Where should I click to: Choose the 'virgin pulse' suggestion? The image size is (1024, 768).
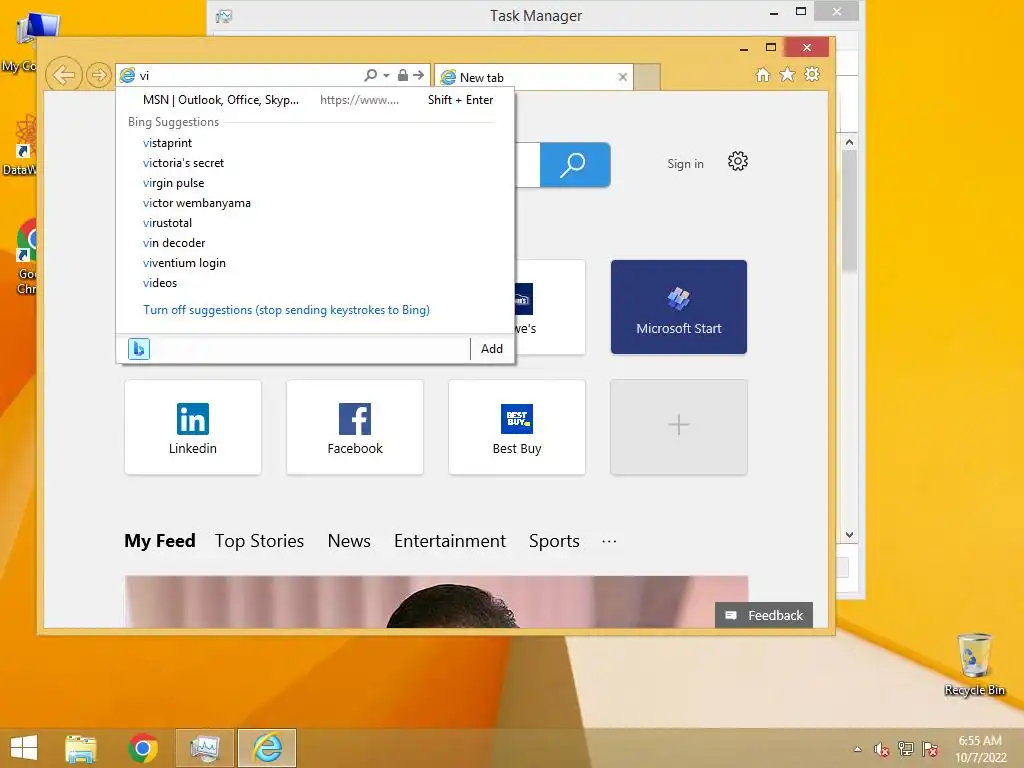coord(173,184)
